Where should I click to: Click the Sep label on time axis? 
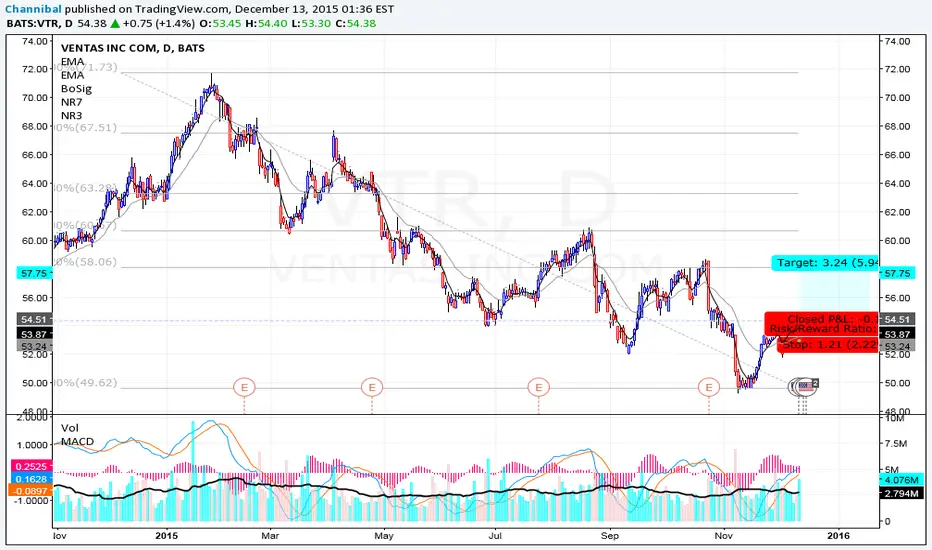[x=610, y=536]
